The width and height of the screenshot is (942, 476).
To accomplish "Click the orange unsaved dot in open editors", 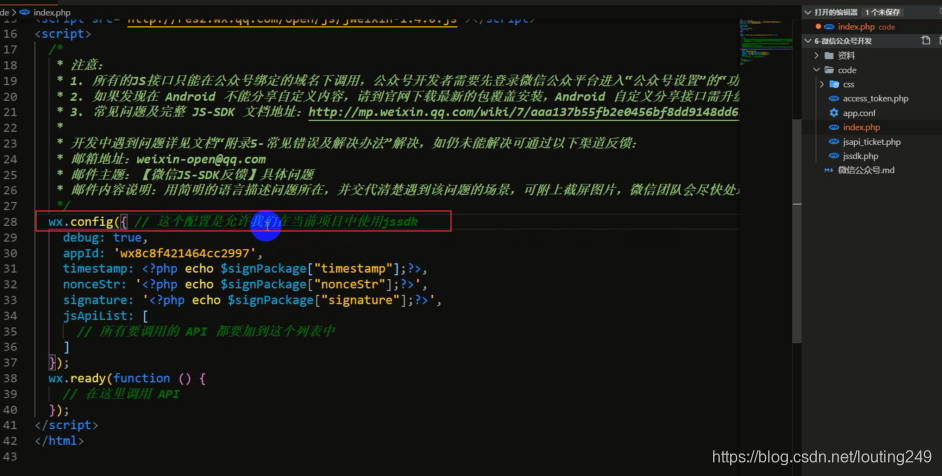I will tap(818, 26).
